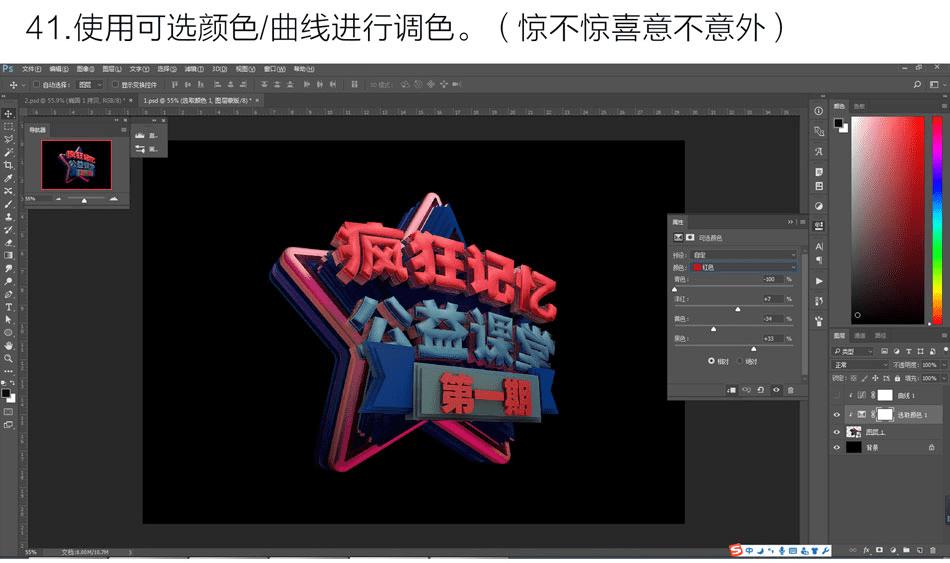Screen dimensions: 950x563
Task: Select the Absolute (绝对) radio option
Action: (x=740, y=361)
